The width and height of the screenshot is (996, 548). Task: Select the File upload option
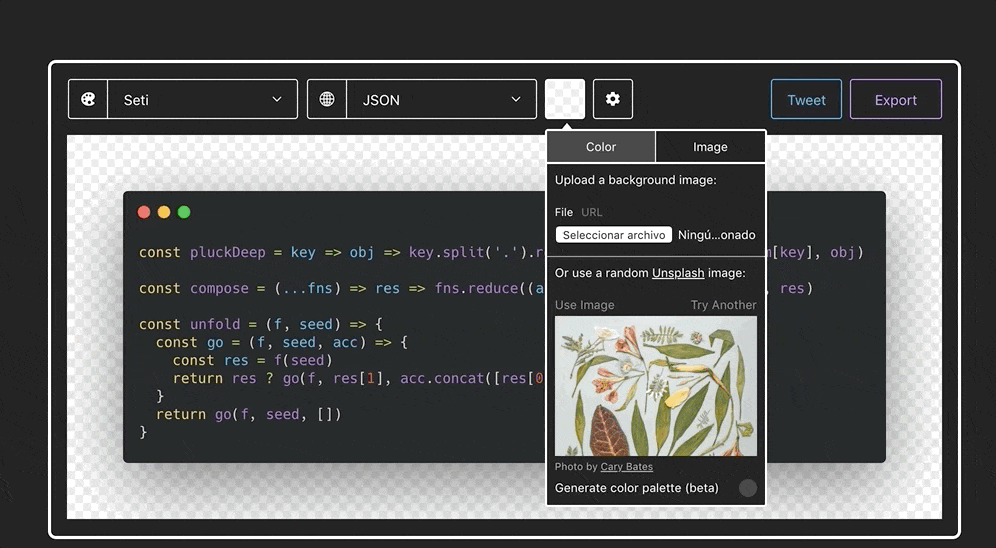point(563,212)
